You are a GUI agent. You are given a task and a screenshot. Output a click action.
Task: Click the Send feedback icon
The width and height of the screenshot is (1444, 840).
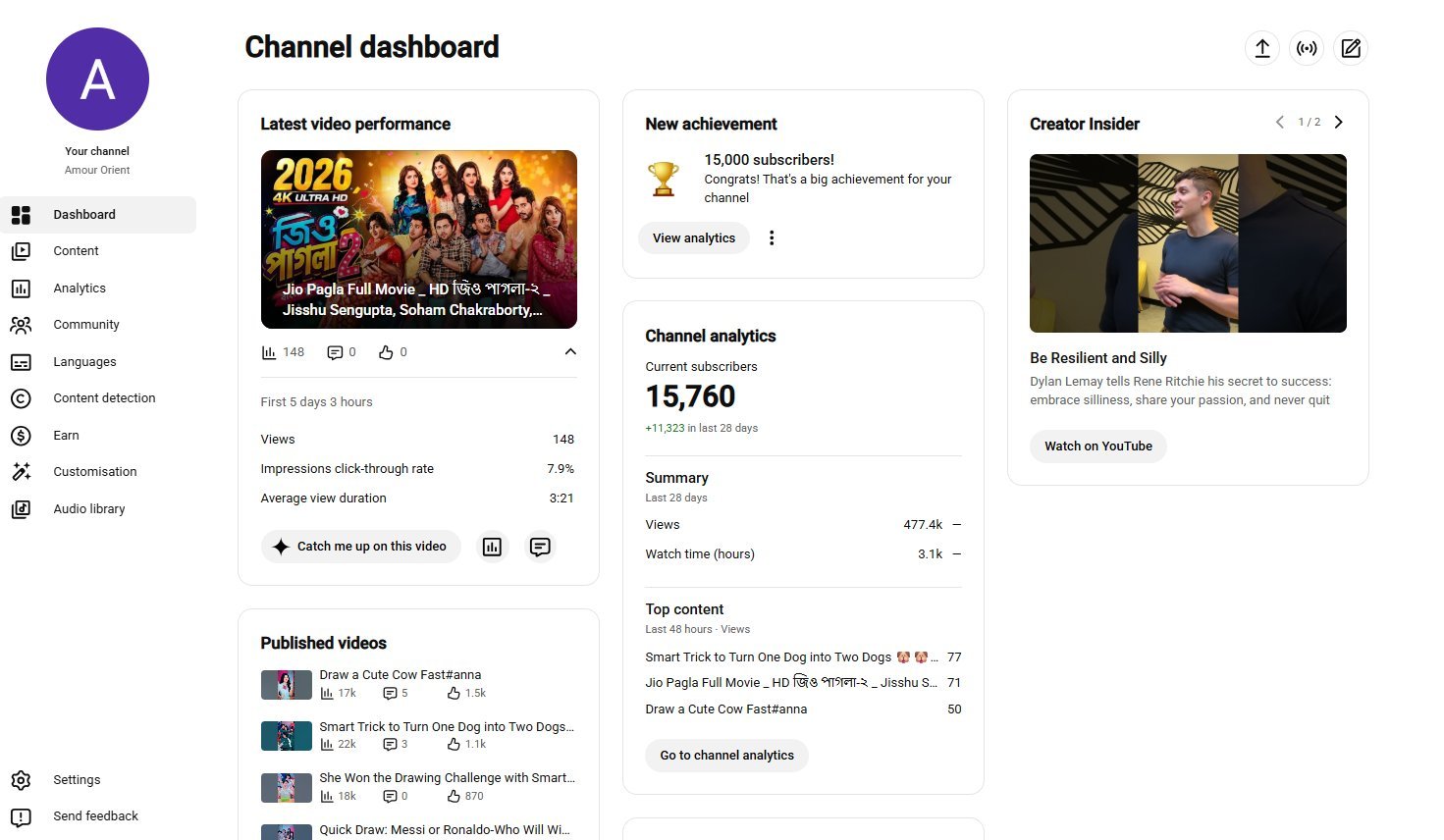pos(21,816)
